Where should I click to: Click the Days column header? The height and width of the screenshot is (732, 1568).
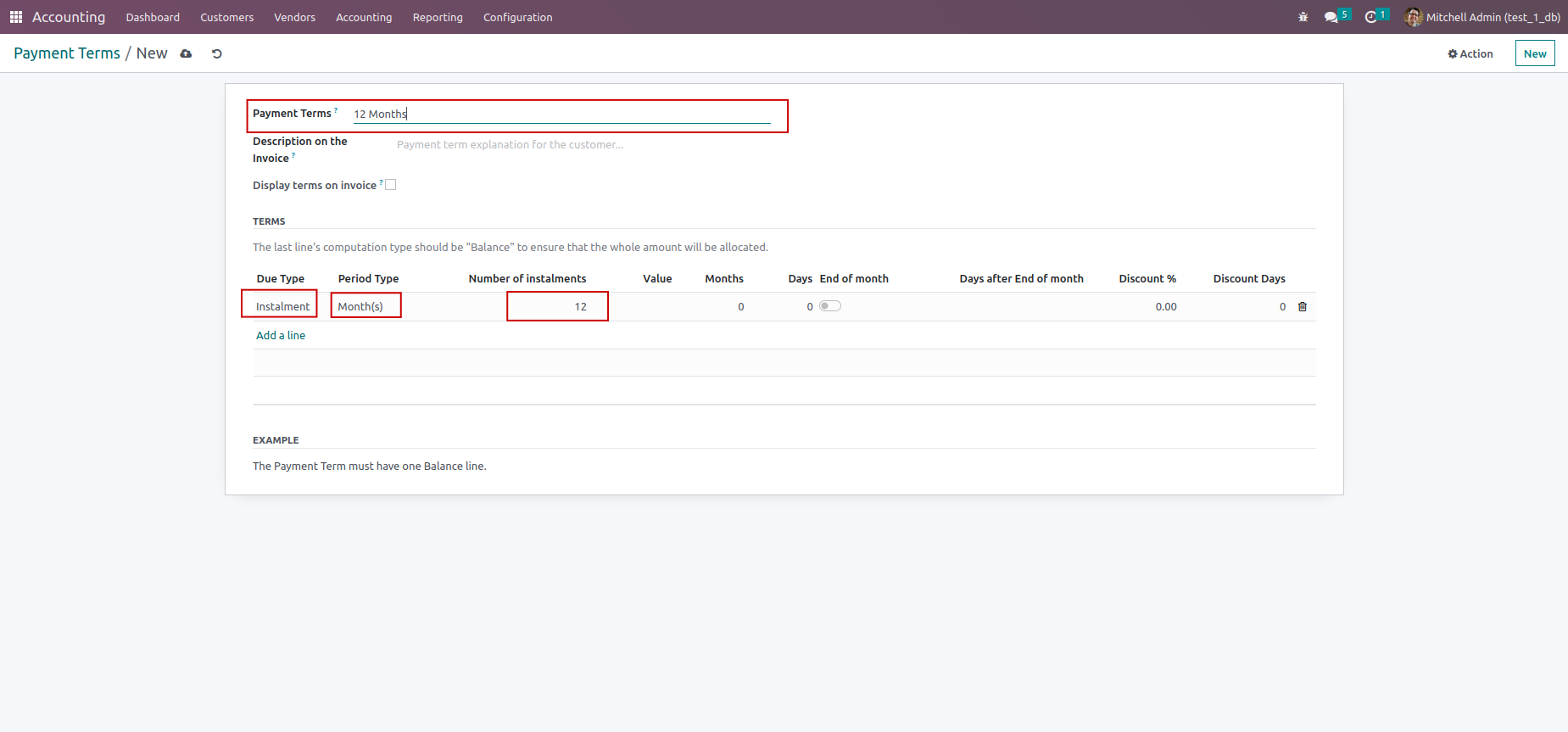[x=801, y=279]
